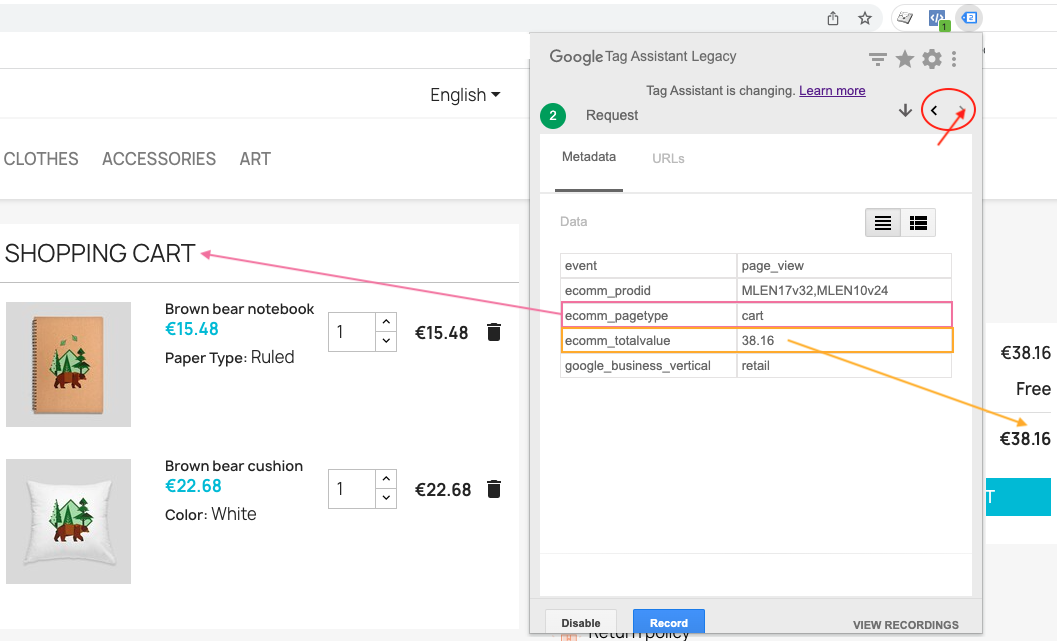Increase Brown bear notebook quantity
The width and height of the screenshot is (1057, 641).
coord(387,322)
